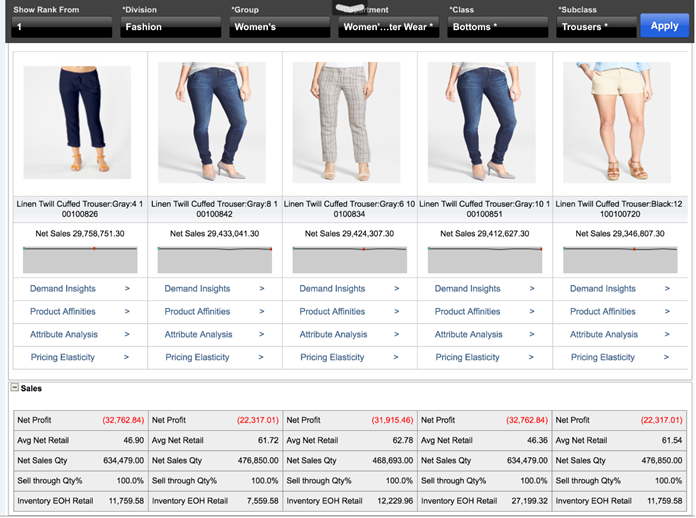696x518 pixels.
Task: Open the Class dropdown showing Bottoms
Action: pyautogui.click(x=498, y=27)
